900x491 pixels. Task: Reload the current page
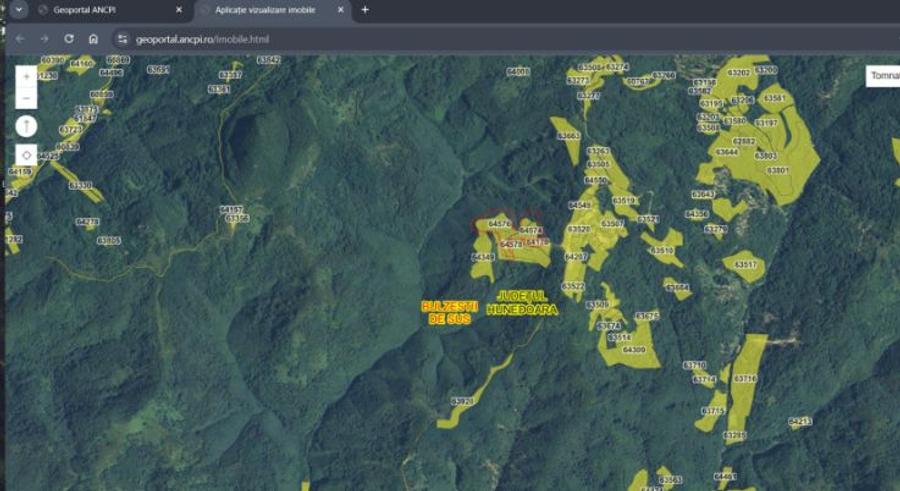point(69,39)
